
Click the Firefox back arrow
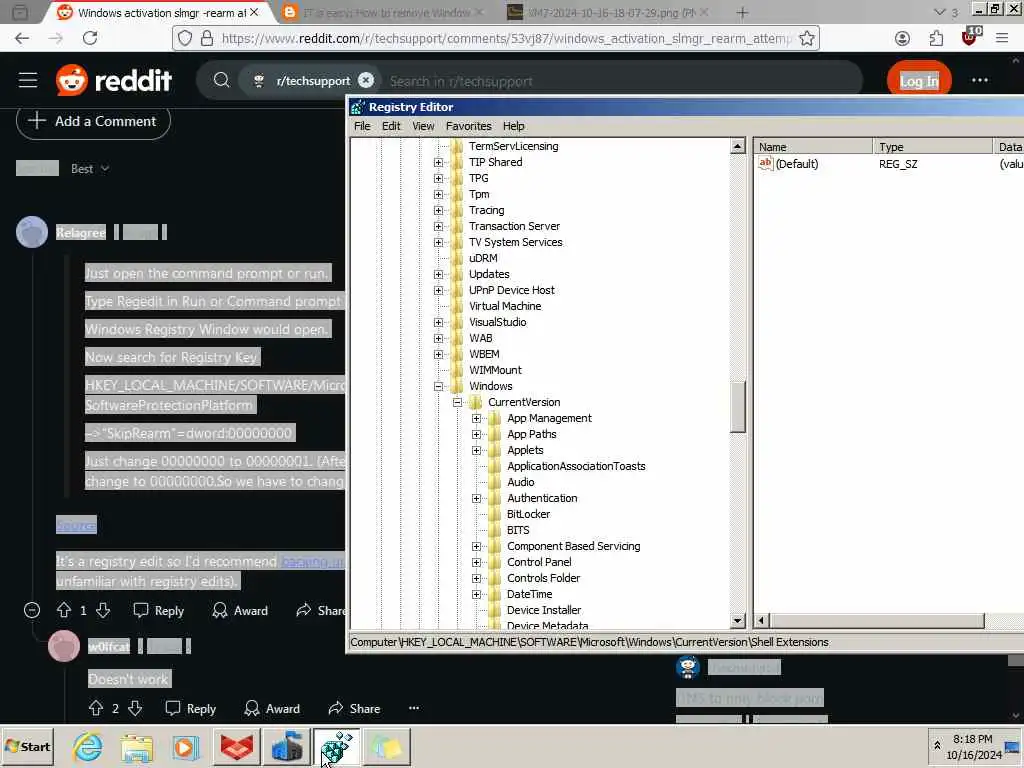22,38
